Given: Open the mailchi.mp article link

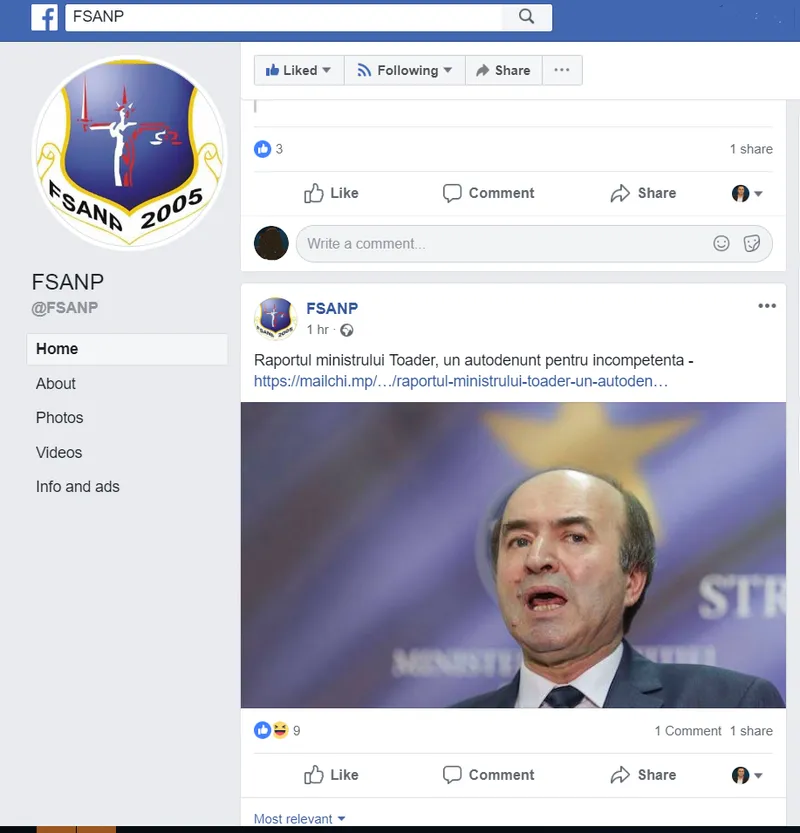Looking at the screenshot, I should (461, 381).
